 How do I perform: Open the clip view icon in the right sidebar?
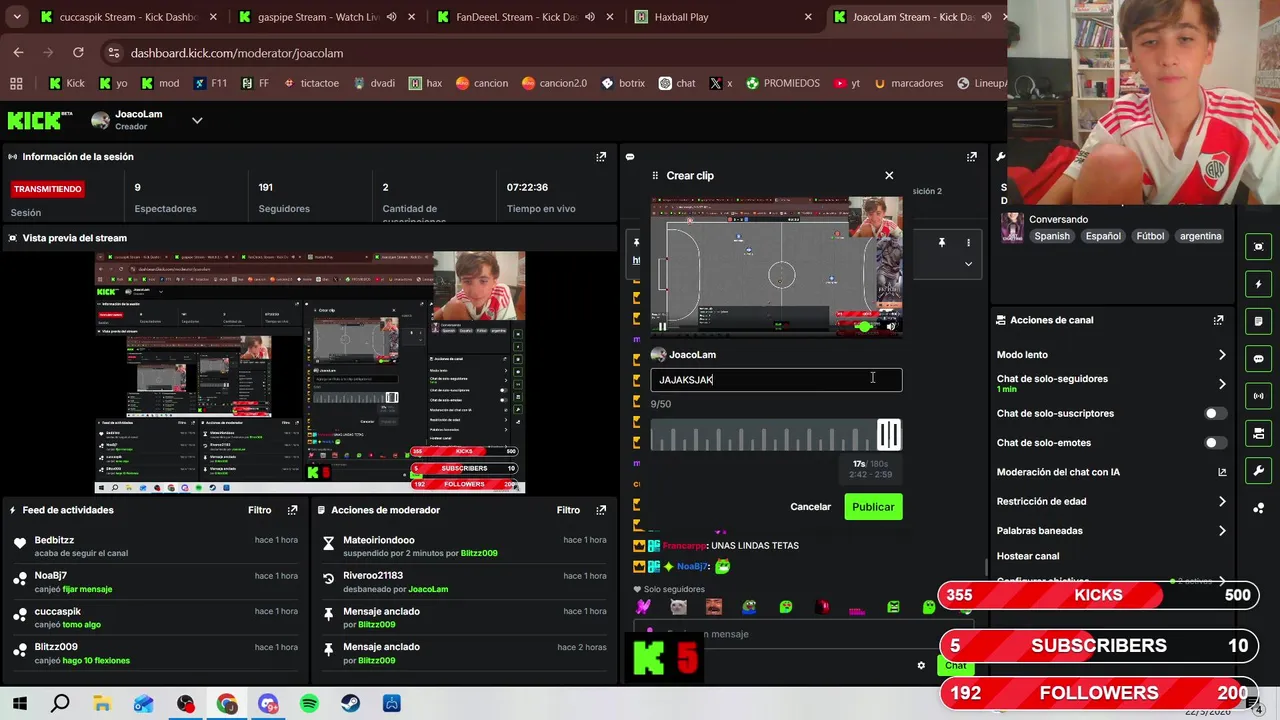pyautogui.click(x=1258, y=247)
